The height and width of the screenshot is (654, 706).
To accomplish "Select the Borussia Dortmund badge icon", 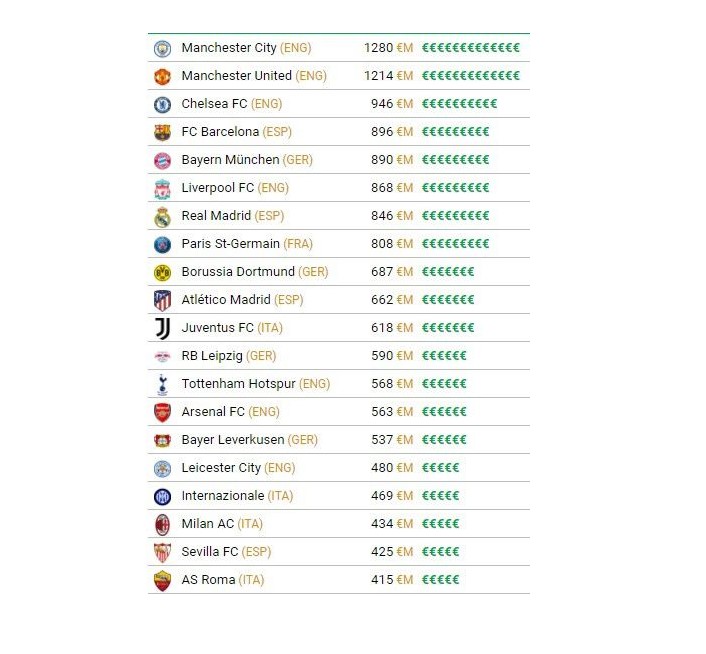I will (162, 272).
